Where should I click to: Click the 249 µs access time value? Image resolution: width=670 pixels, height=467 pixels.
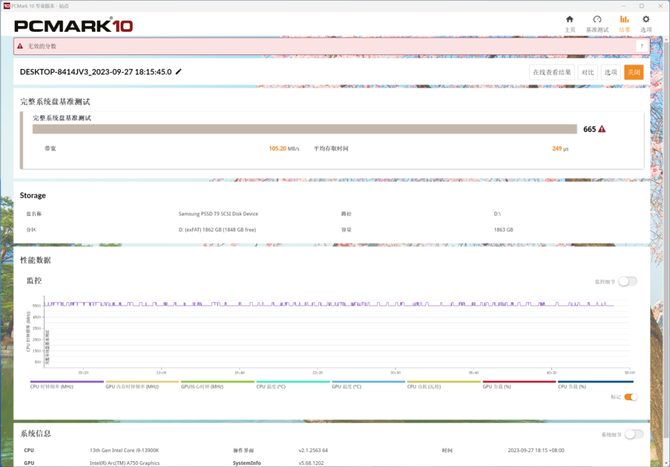560,149
